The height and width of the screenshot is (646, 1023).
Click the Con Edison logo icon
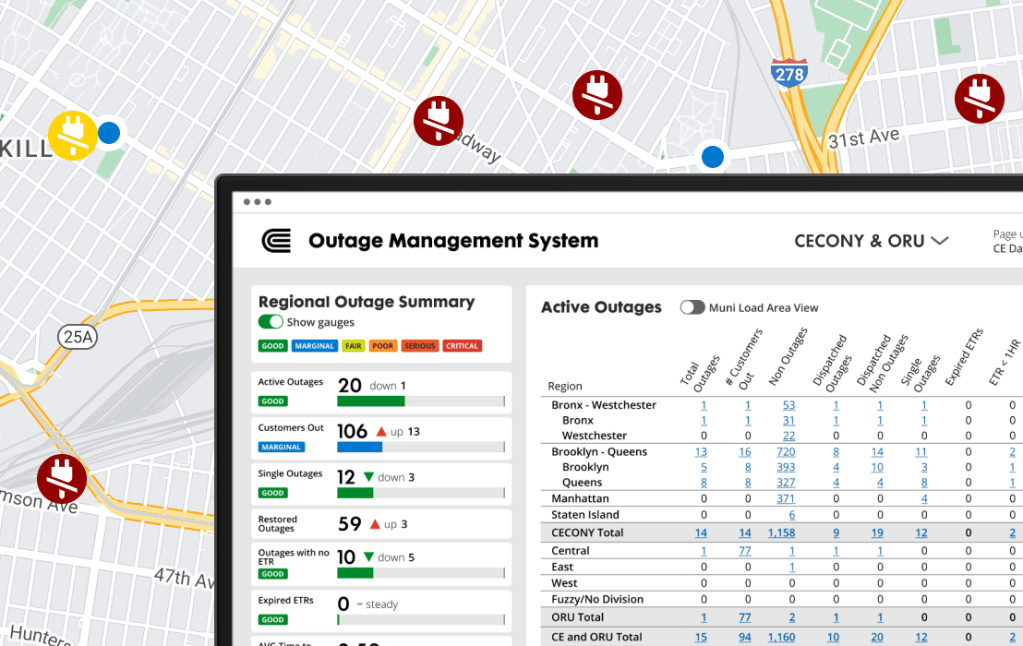coord(276,241)
